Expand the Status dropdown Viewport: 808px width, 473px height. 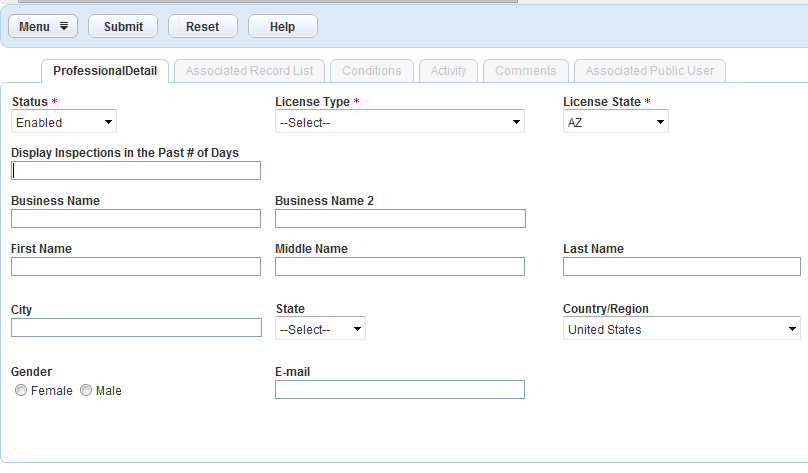click(x=64, y=122)
